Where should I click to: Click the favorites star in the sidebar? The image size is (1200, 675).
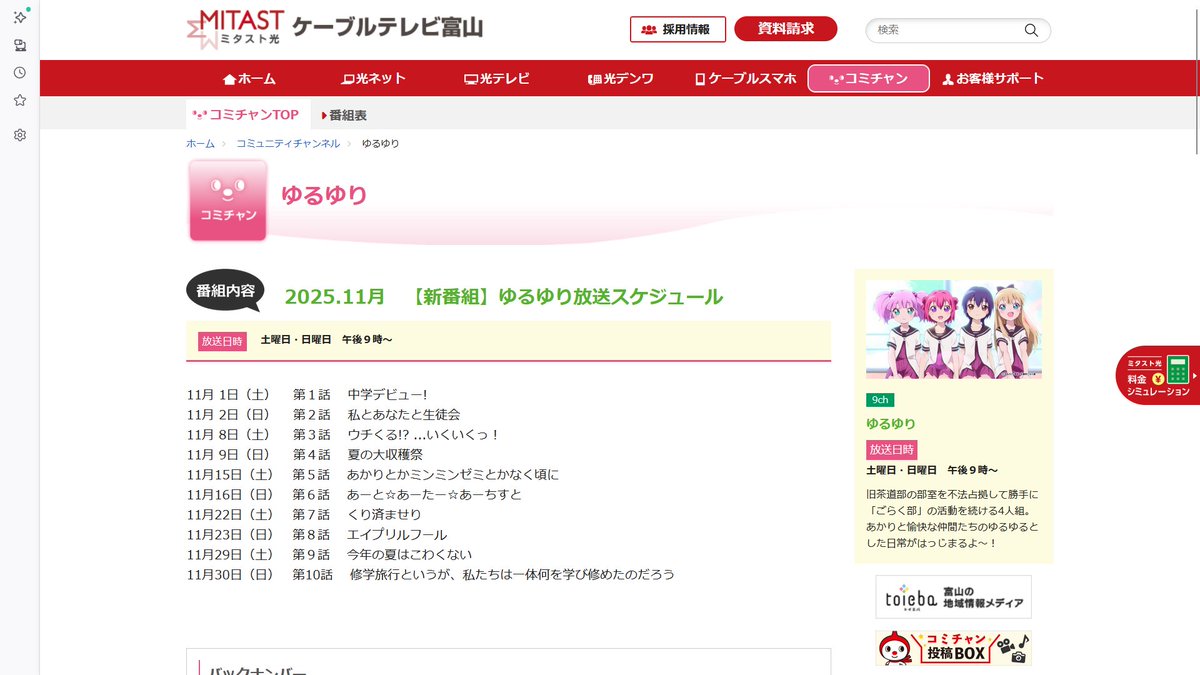coord(19,99)
